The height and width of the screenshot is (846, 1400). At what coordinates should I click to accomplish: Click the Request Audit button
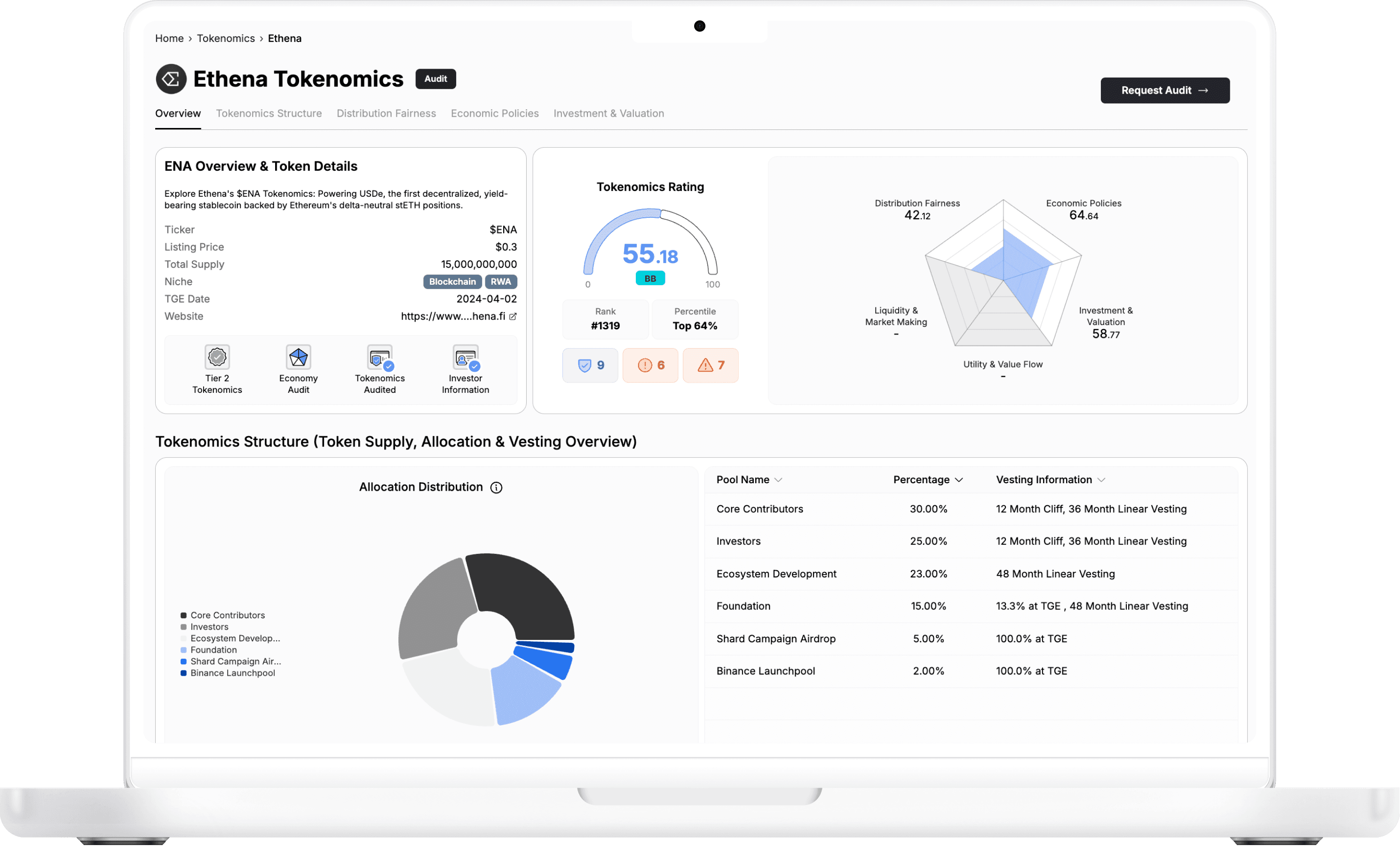point(1165,90)
